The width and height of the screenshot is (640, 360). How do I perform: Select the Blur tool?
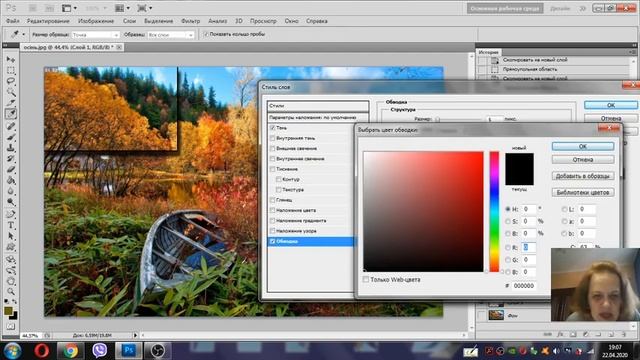pos(11,191)
